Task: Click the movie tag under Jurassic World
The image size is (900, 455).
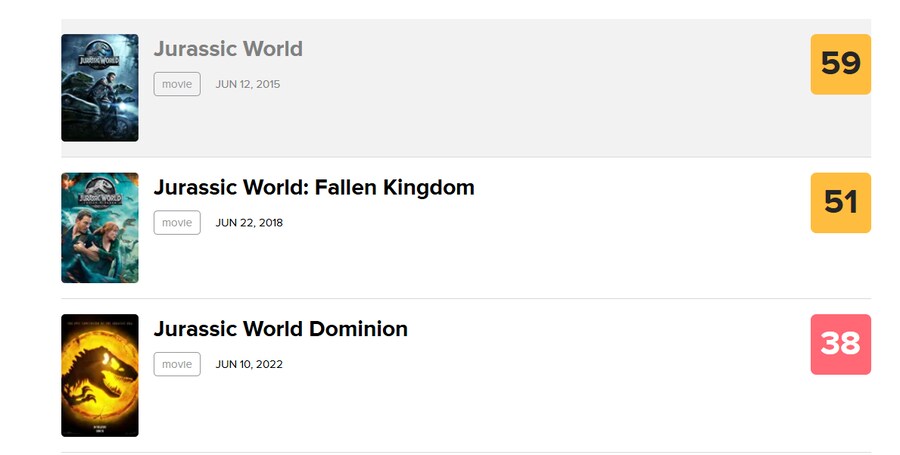Action: coord(177,84)
